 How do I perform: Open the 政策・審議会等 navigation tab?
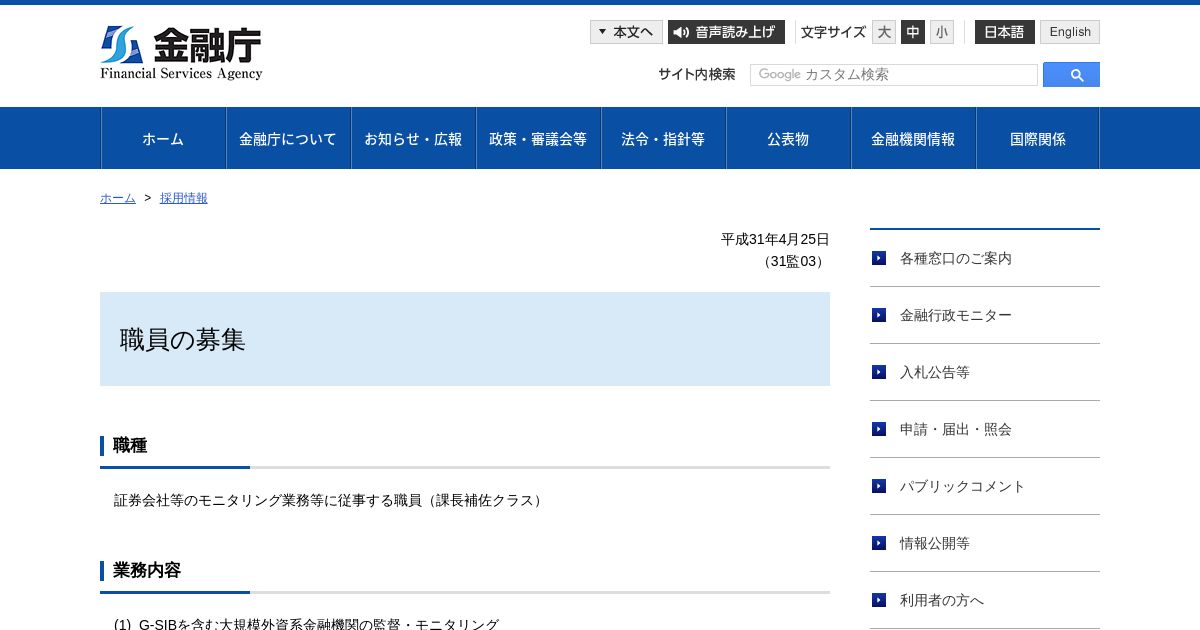tap(538, 139)
